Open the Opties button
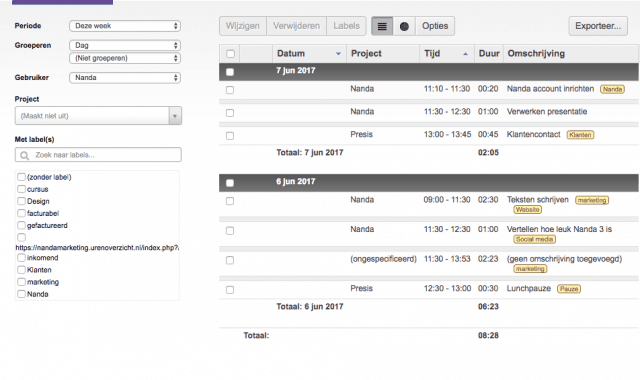This screenshot has height=380, width=640. (x=435, y=26)
